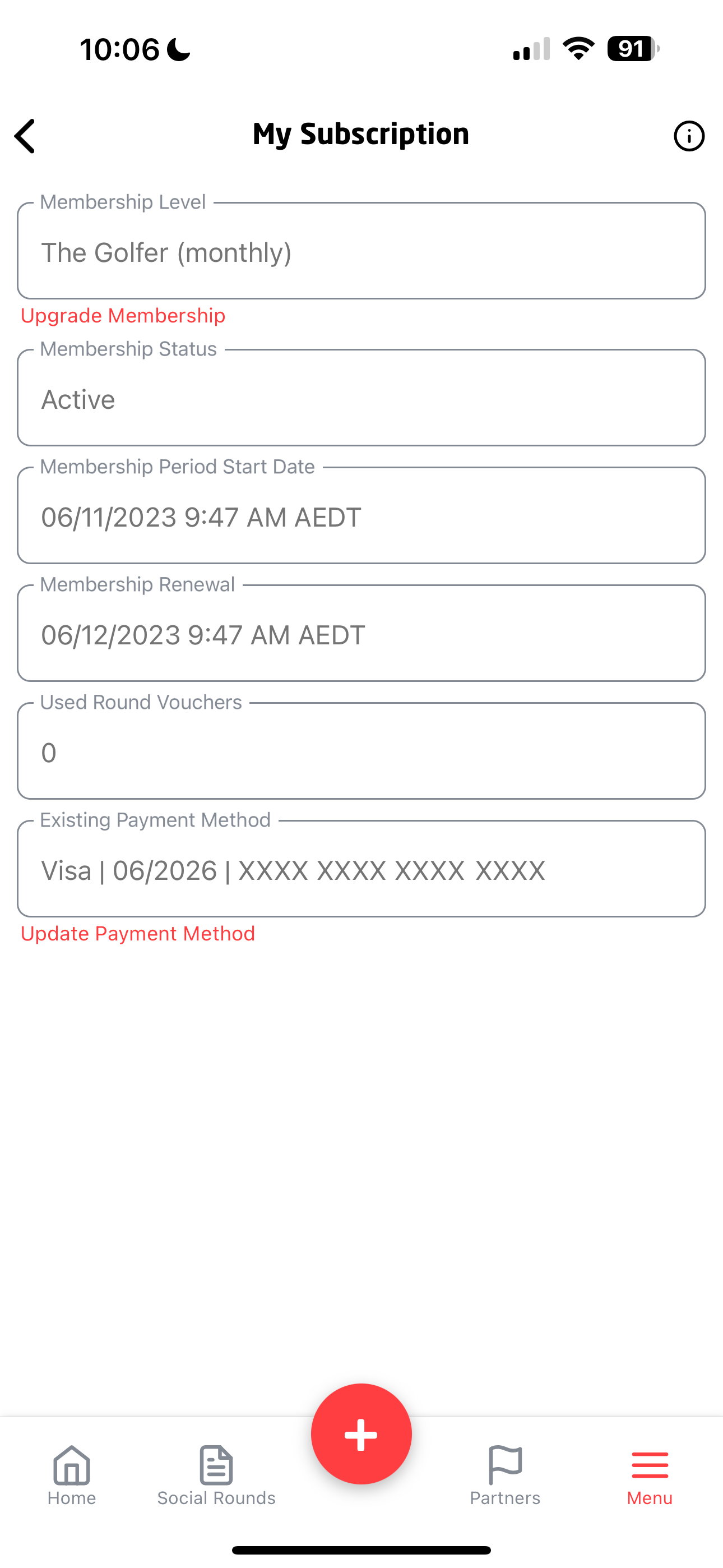Go to the Home tab icon
This screenshot has width=723, height=1568.
click(x=72, y=1465)
